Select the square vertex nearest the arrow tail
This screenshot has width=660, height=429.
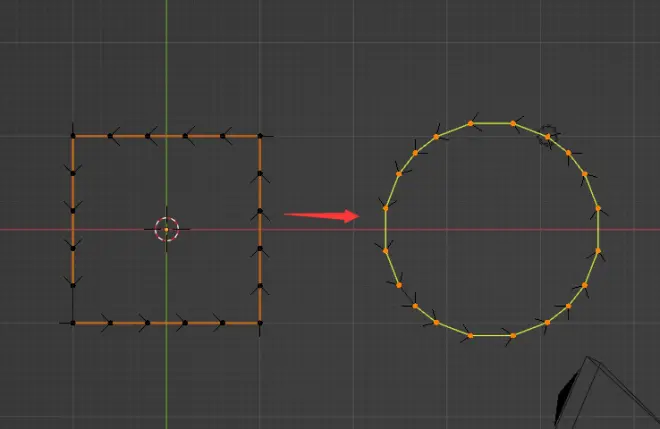(x=260, y=211)
